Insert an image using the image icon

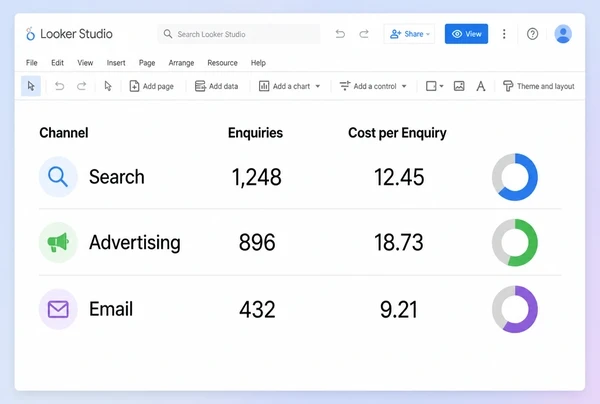pyautogui.click(x=459, y=86)
